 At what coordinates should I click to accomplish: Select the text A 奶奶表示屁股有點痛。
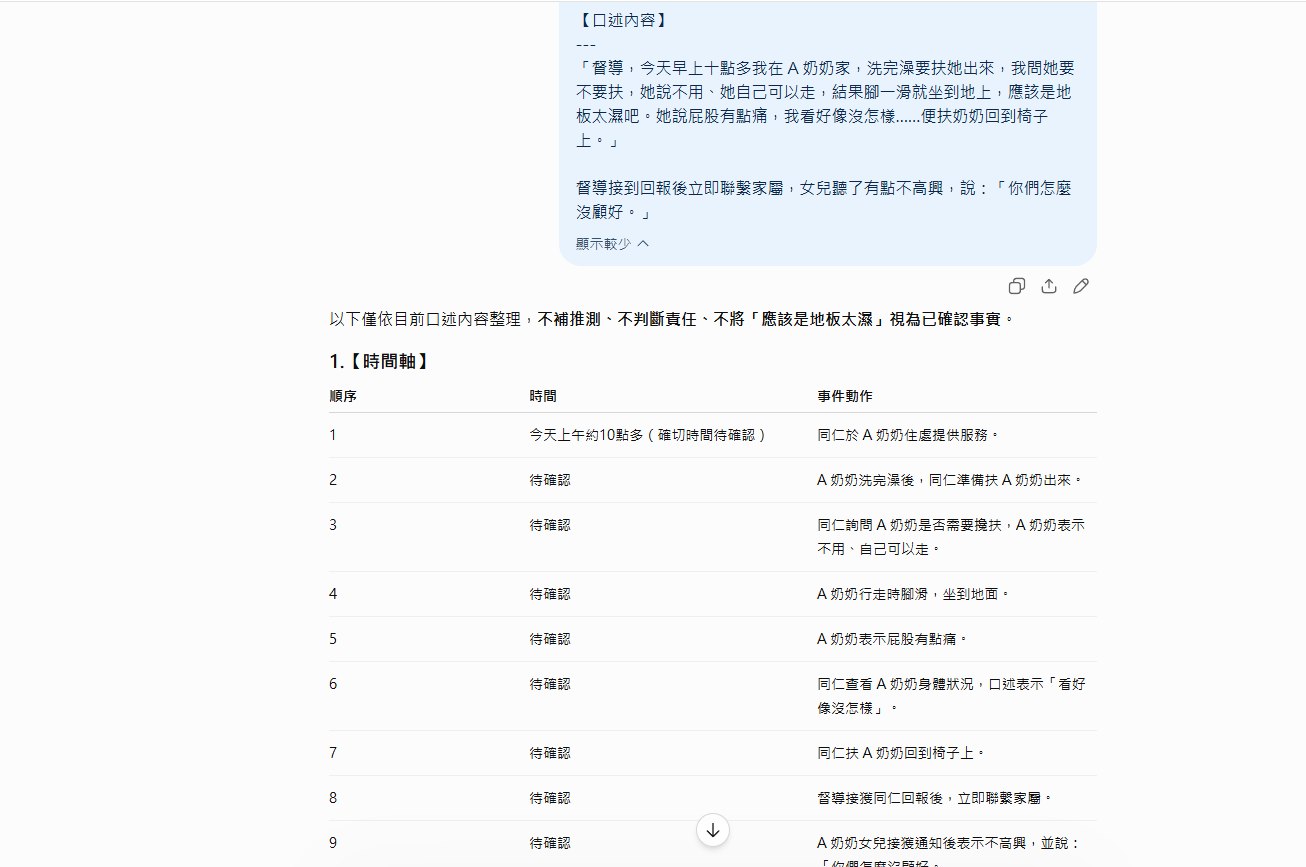893,639
